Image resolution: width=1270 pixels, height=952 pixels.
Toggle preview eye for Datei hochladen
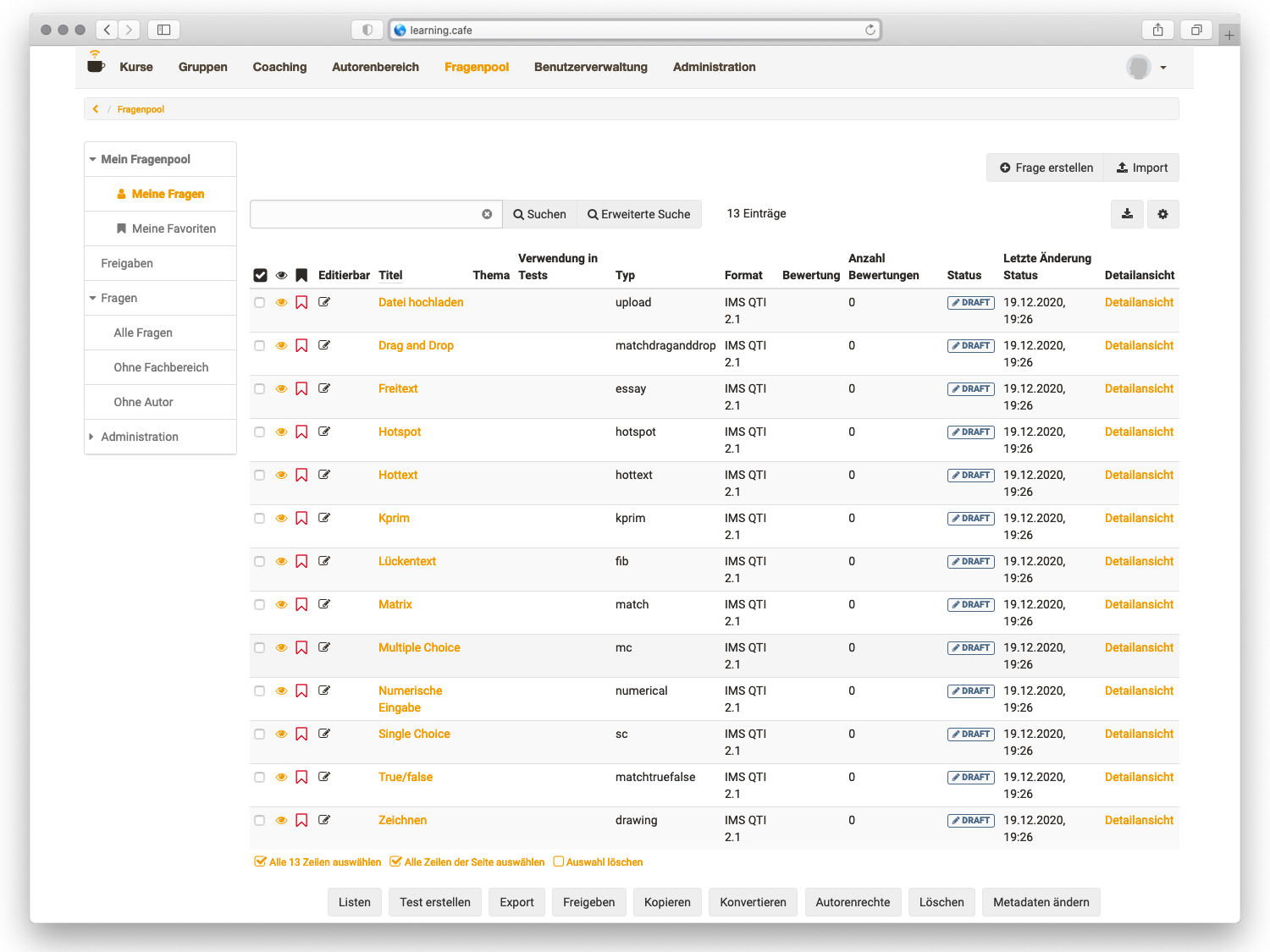pyautogui.click(x=281, y=302)
